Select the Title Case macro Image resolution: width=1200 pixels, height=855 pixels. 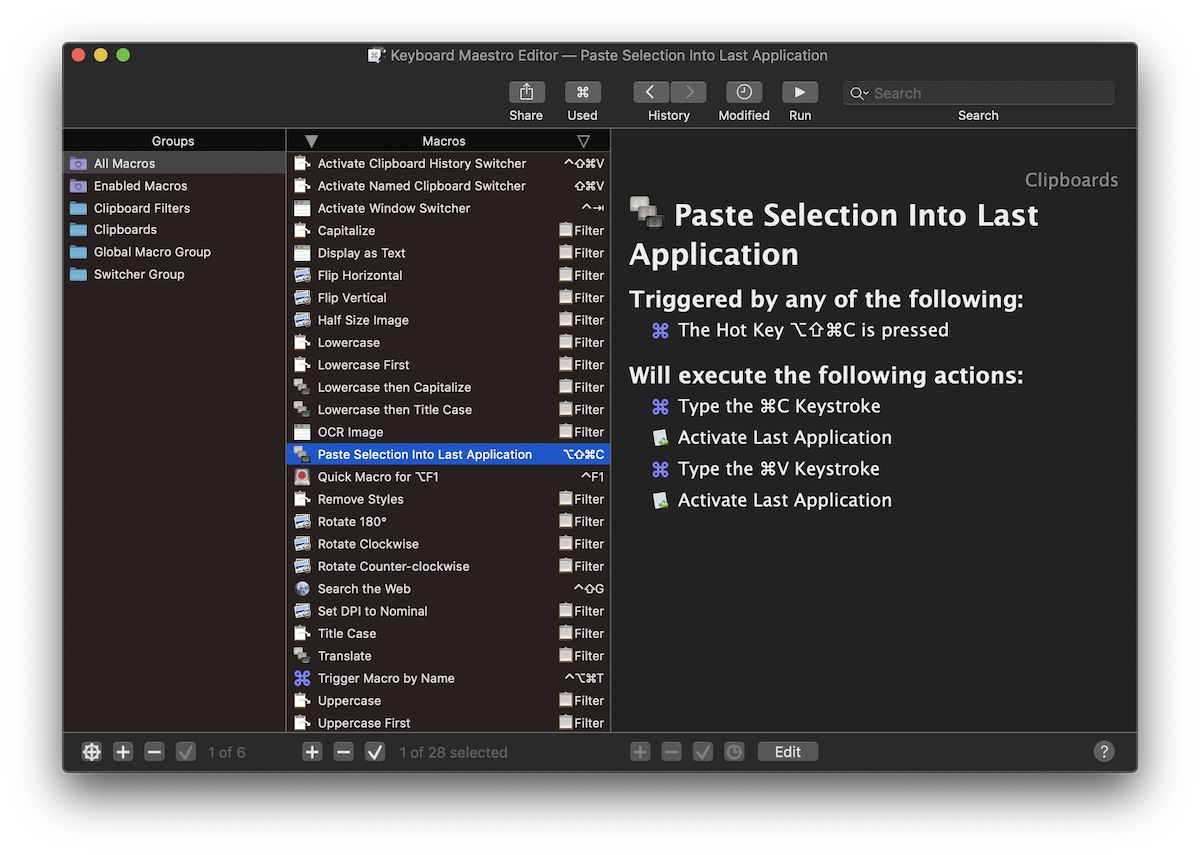point(448,633)
